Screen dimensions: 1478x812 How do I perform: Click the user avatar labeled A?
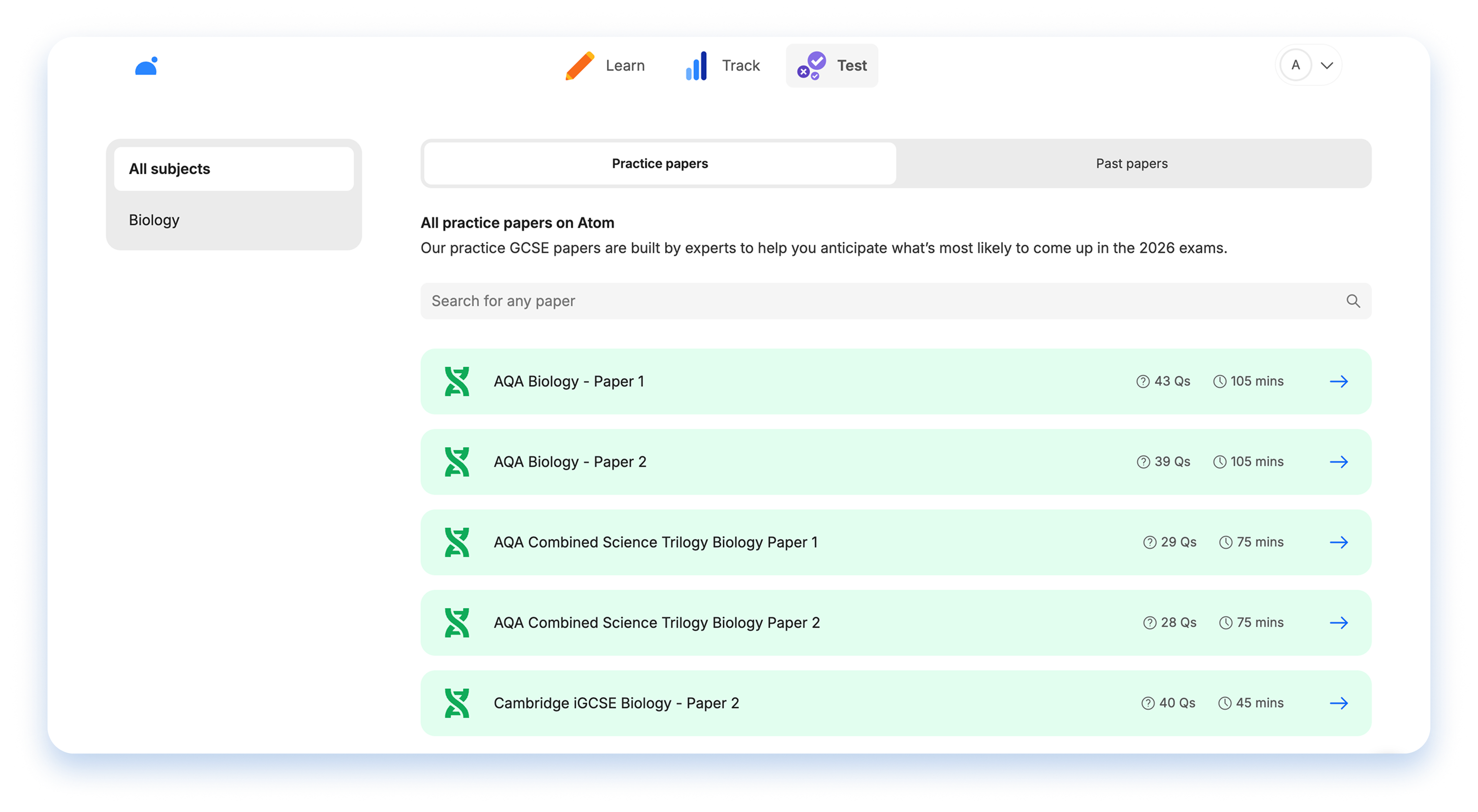tap(1296, 65)
